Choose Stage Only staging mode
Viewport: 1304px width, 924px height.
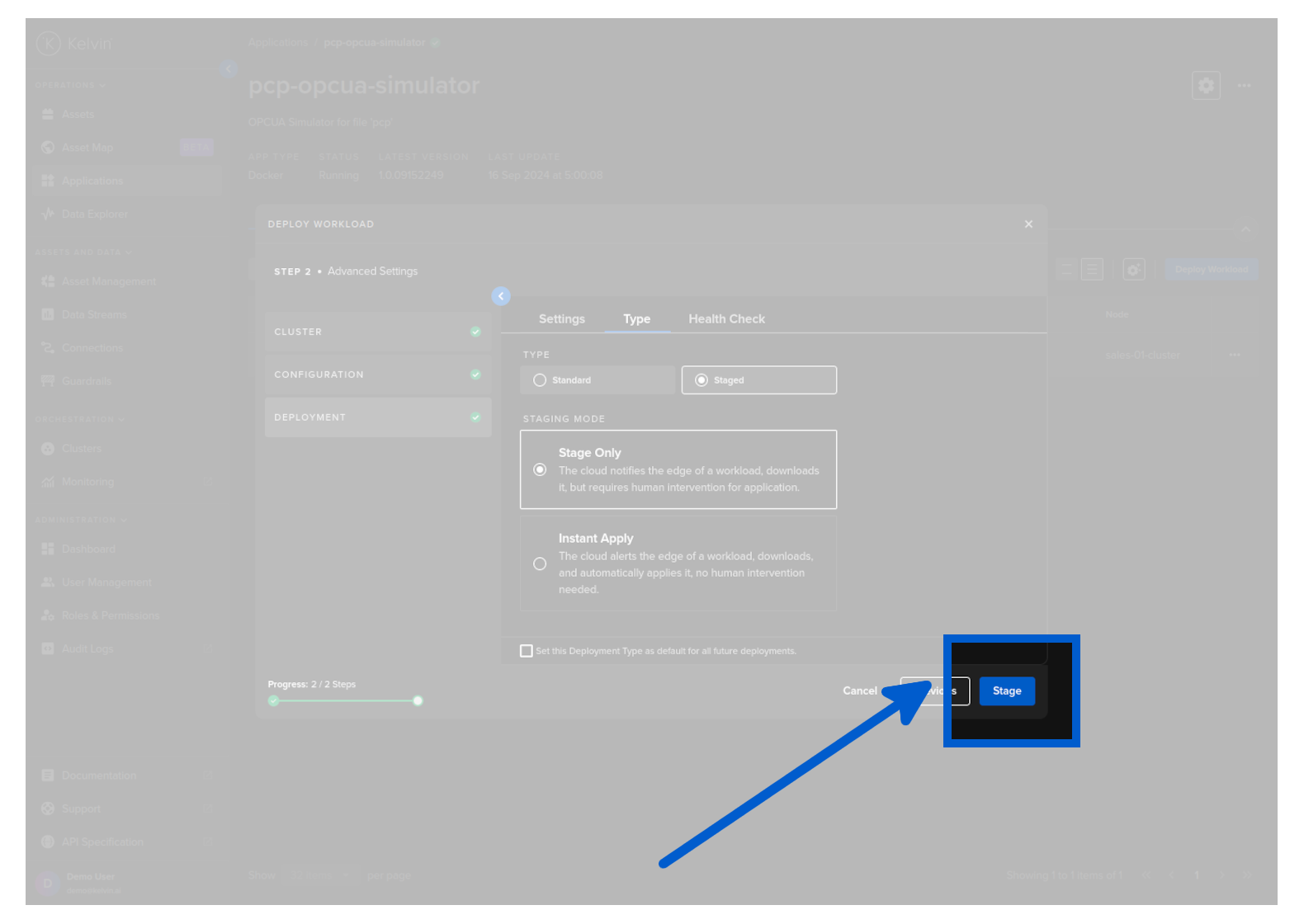click(x=540, y=470)
